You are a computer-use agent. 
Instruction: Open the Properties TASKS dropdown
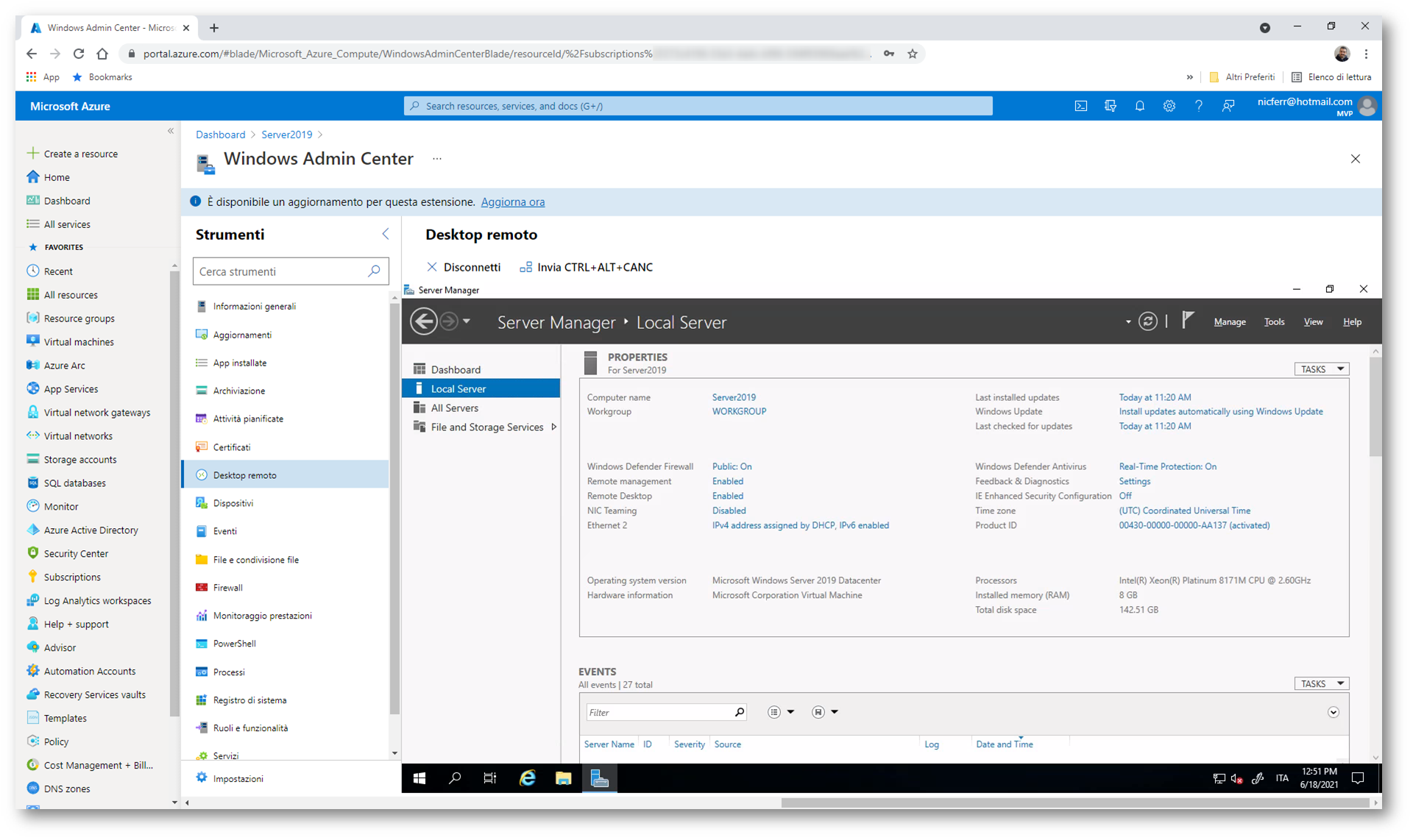click(1321, 369)
